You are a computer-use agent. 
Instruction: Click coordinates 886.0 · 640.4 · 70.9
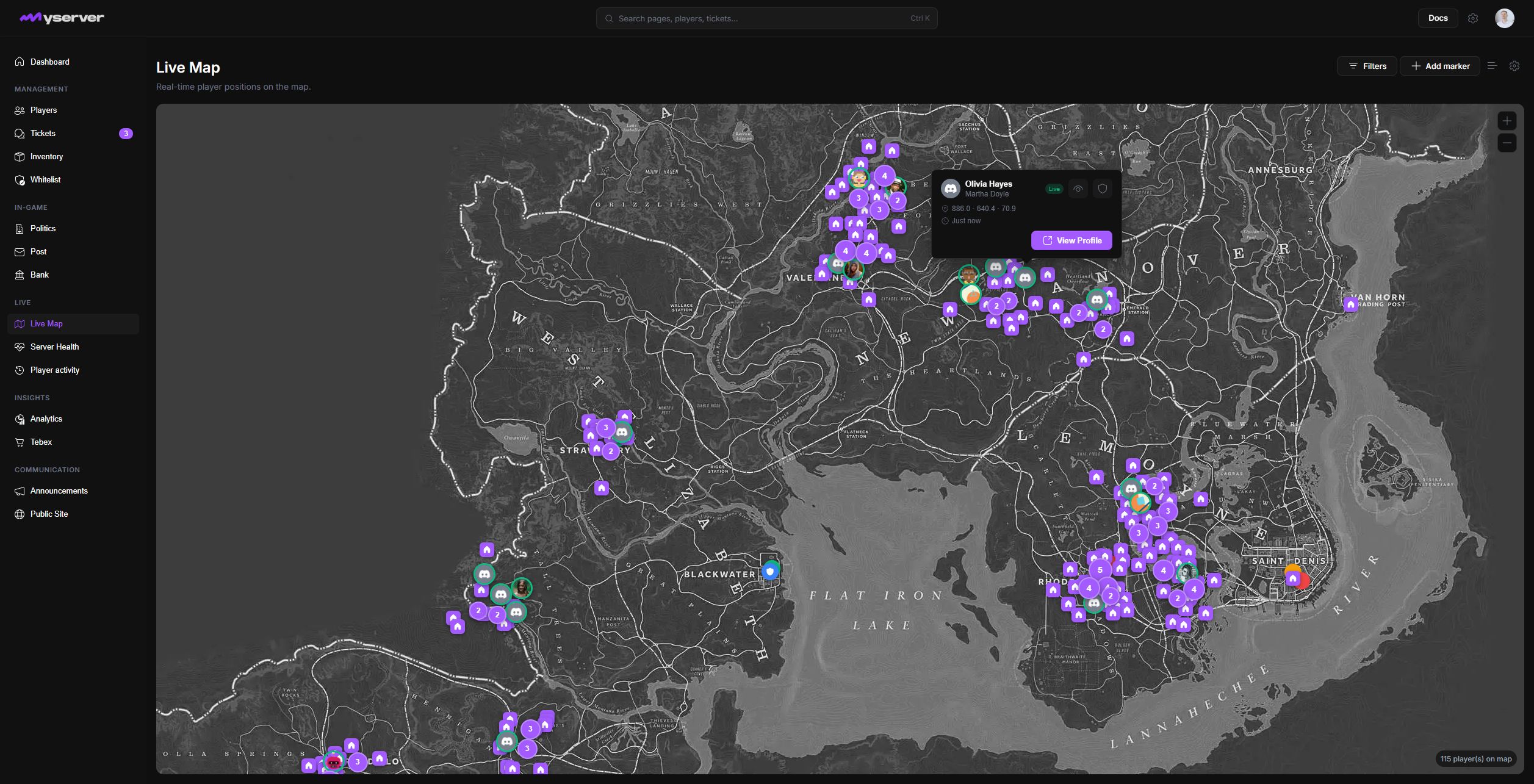983,209
